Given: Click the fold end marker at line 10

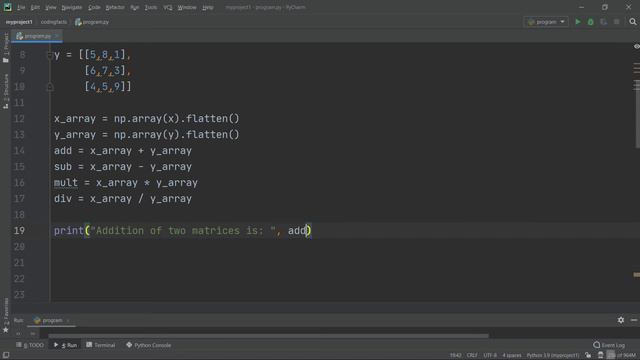Looking at the screenshot, I should coord(50,87).
